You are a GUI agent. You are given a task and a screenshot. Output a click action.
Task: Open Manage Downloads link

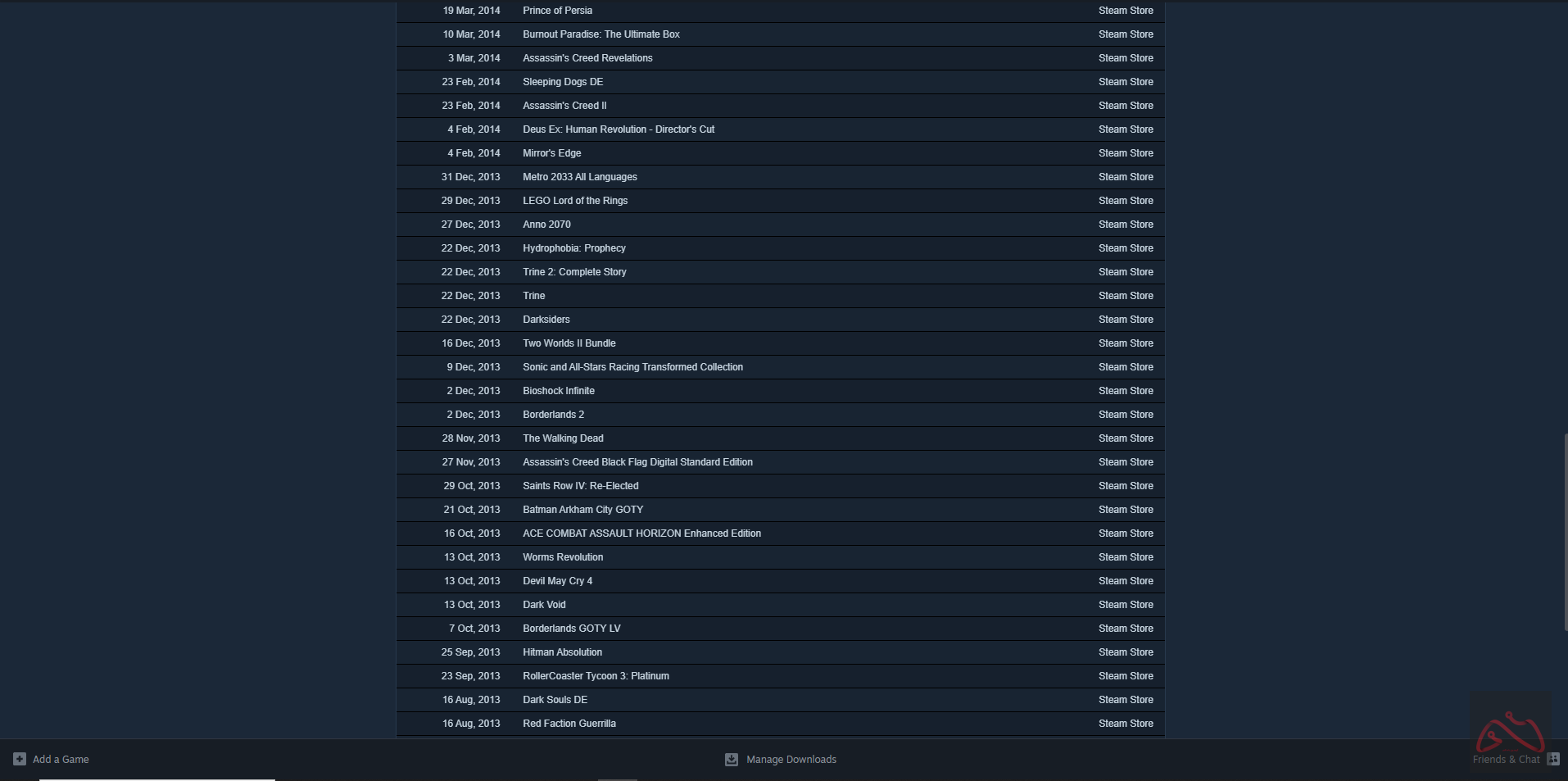click(x=791, y=760)
